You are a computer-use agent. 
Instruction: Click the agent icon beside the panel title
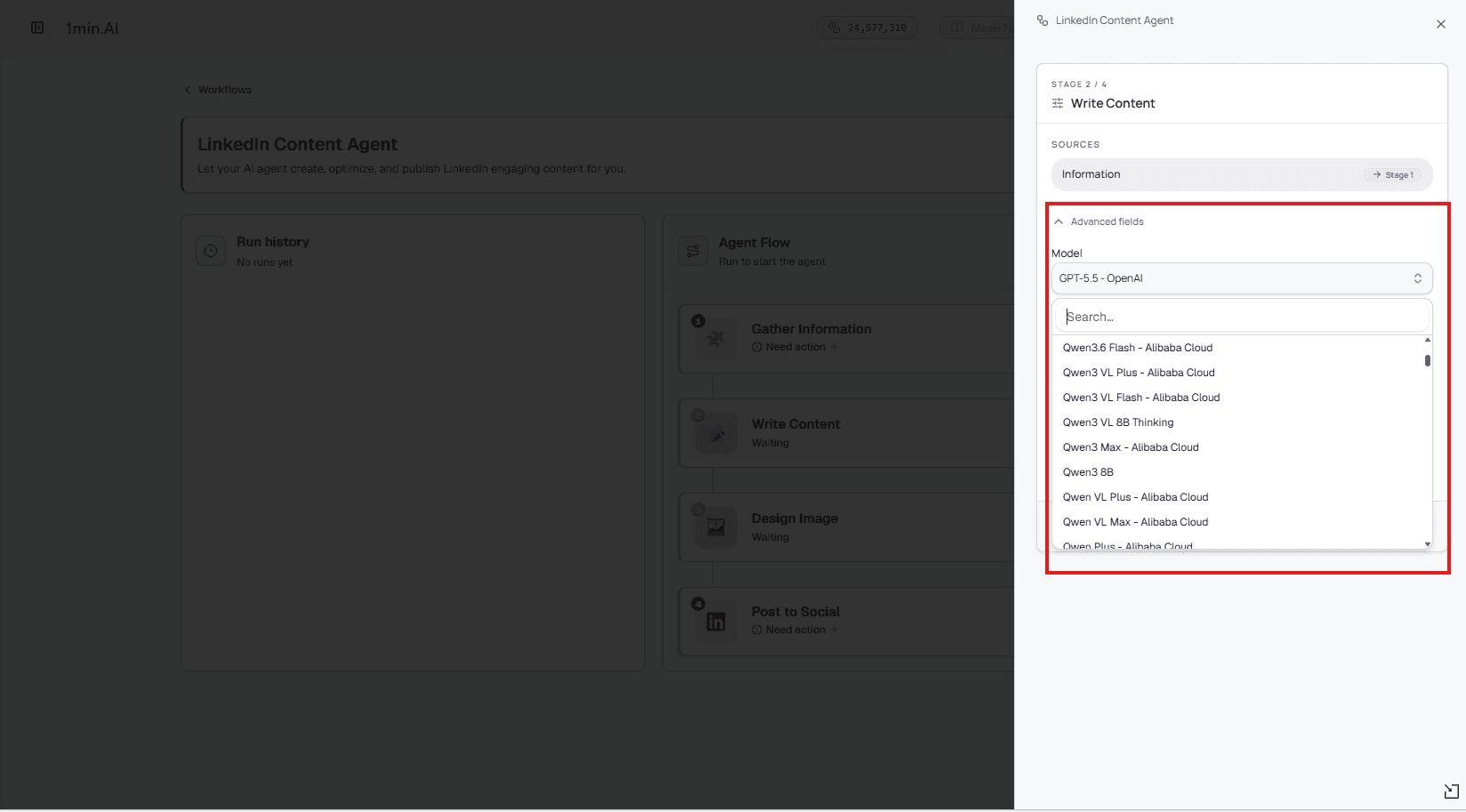tap(1043, 20)
